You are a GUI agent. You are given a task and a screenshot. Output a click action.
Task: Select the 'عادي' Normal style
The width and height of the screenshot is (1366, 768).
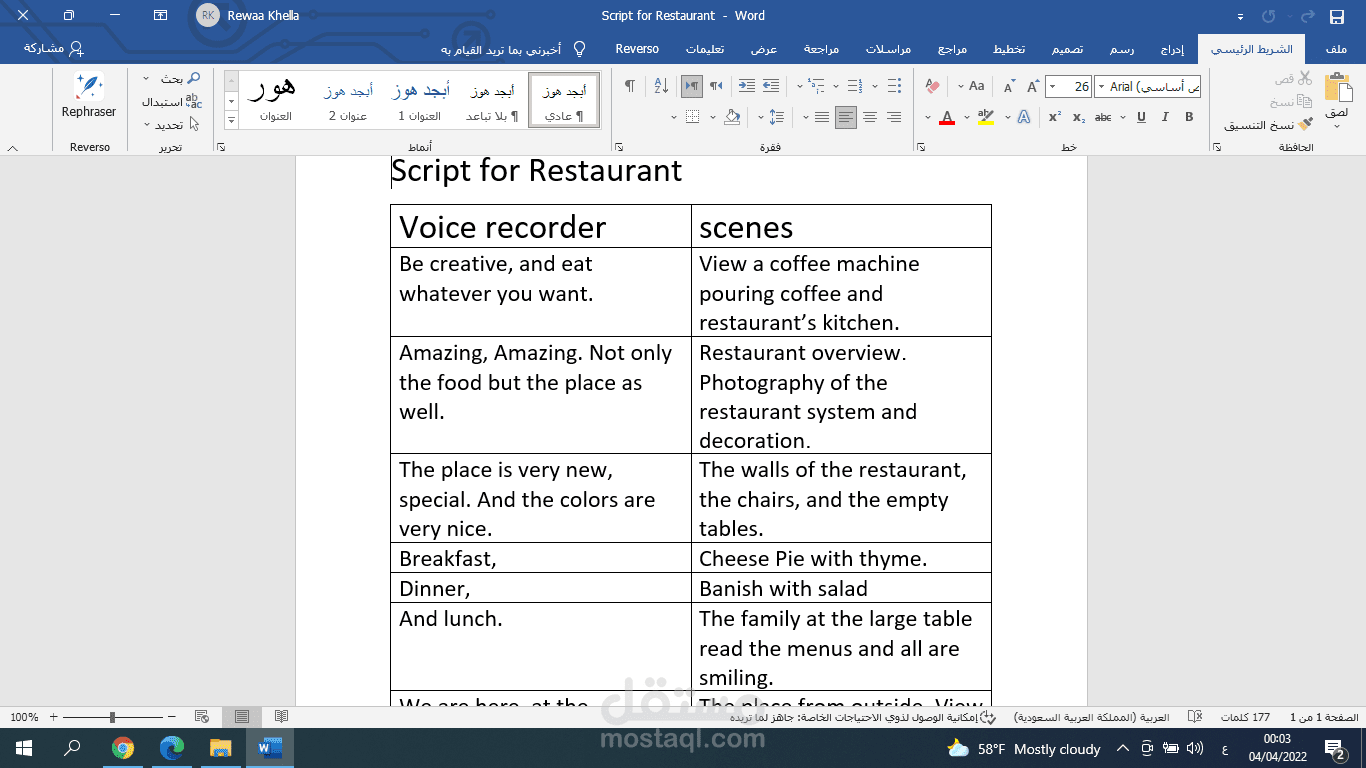(564, 99)
